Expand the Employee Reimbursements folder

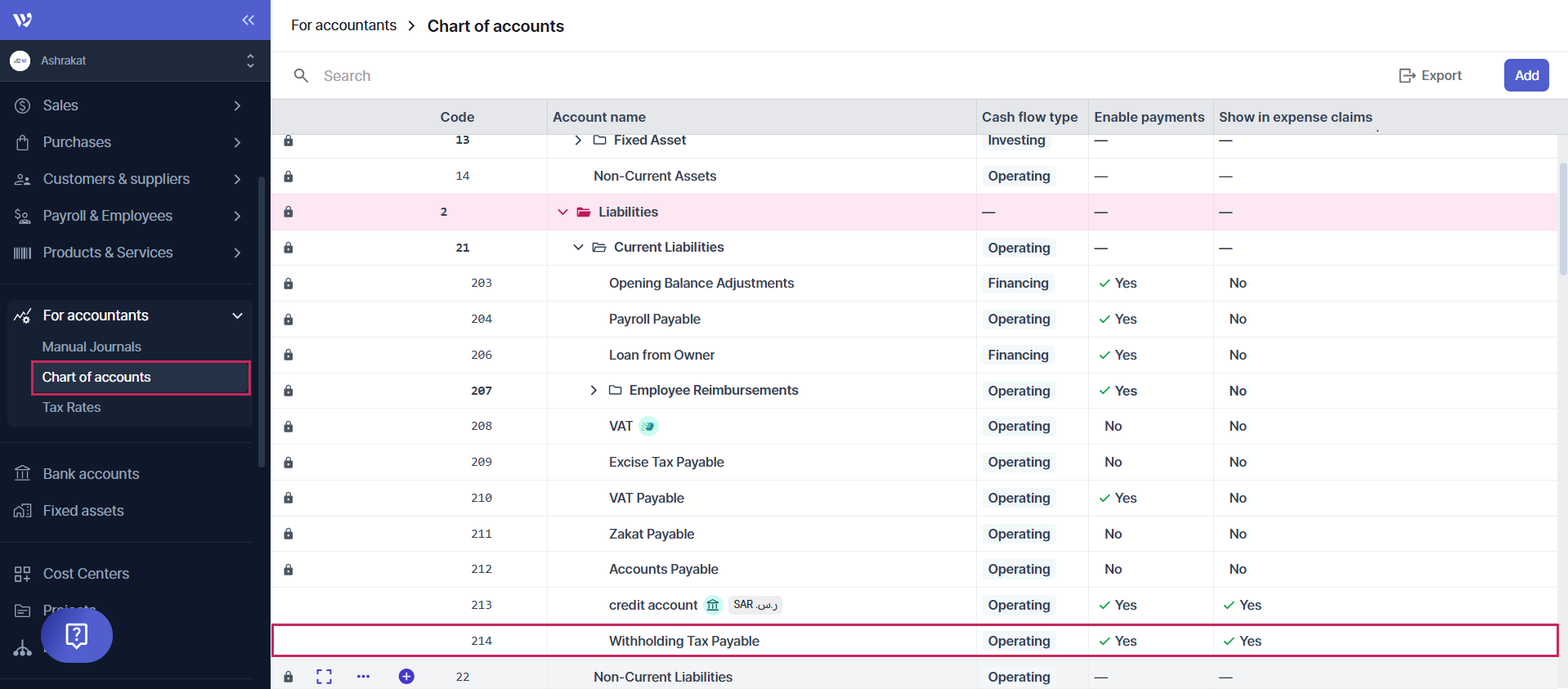594,391
